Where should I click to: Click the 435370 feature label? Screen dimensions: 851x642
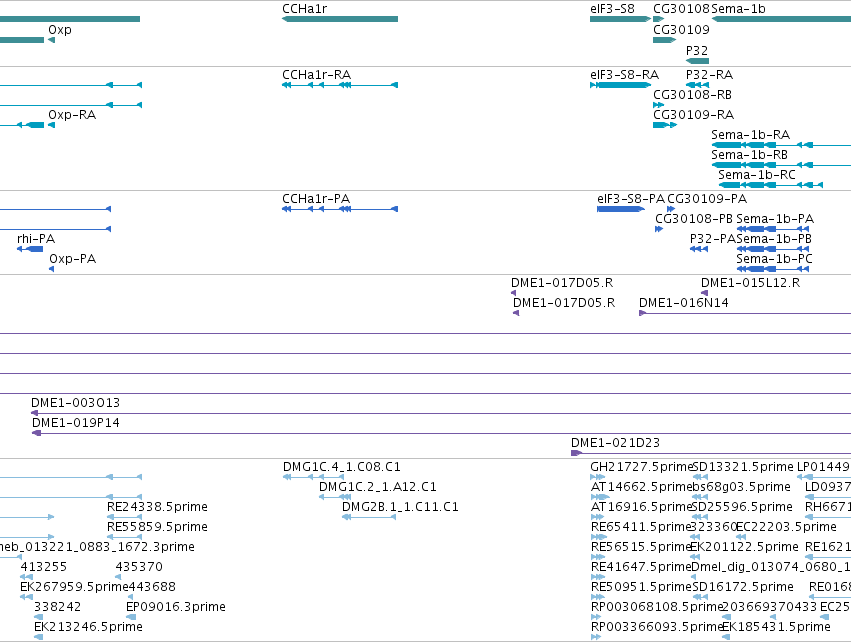(139, 567)
